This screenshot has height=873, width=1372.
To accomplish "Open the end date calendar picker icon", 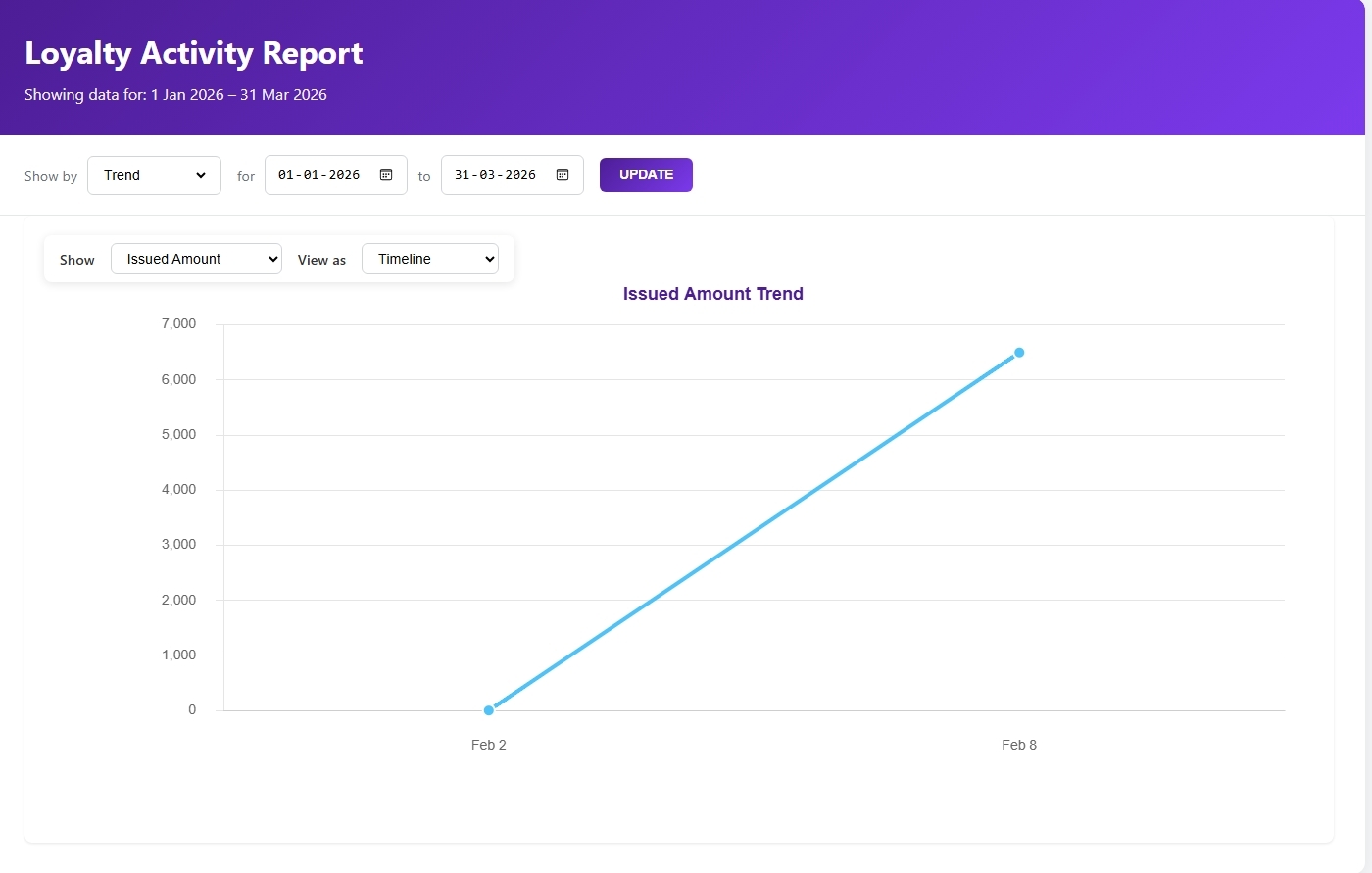I will click(x=563, y=175).
